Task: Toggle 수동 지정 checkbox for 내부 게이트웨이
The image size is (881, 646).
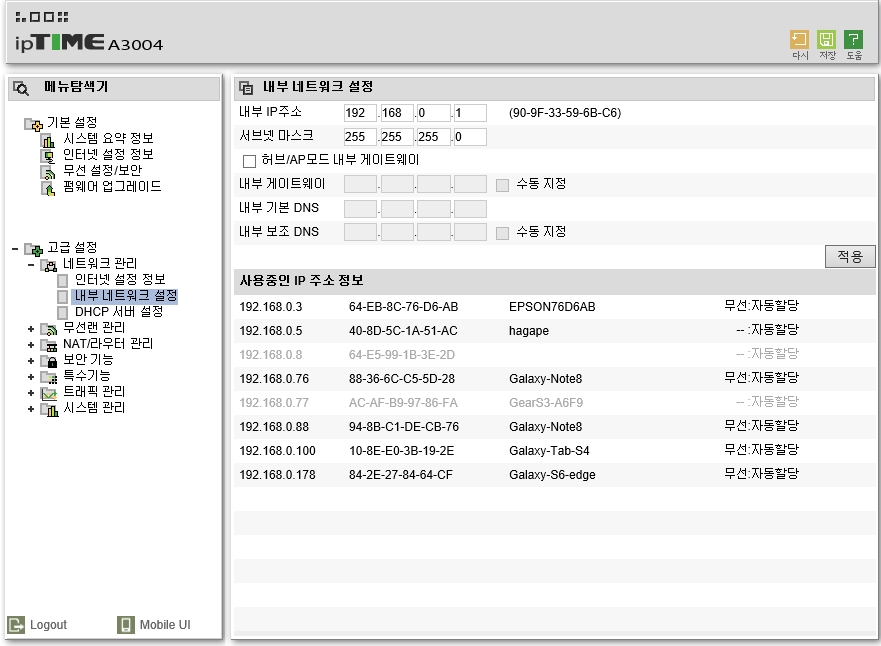Action: pos(503,185)
